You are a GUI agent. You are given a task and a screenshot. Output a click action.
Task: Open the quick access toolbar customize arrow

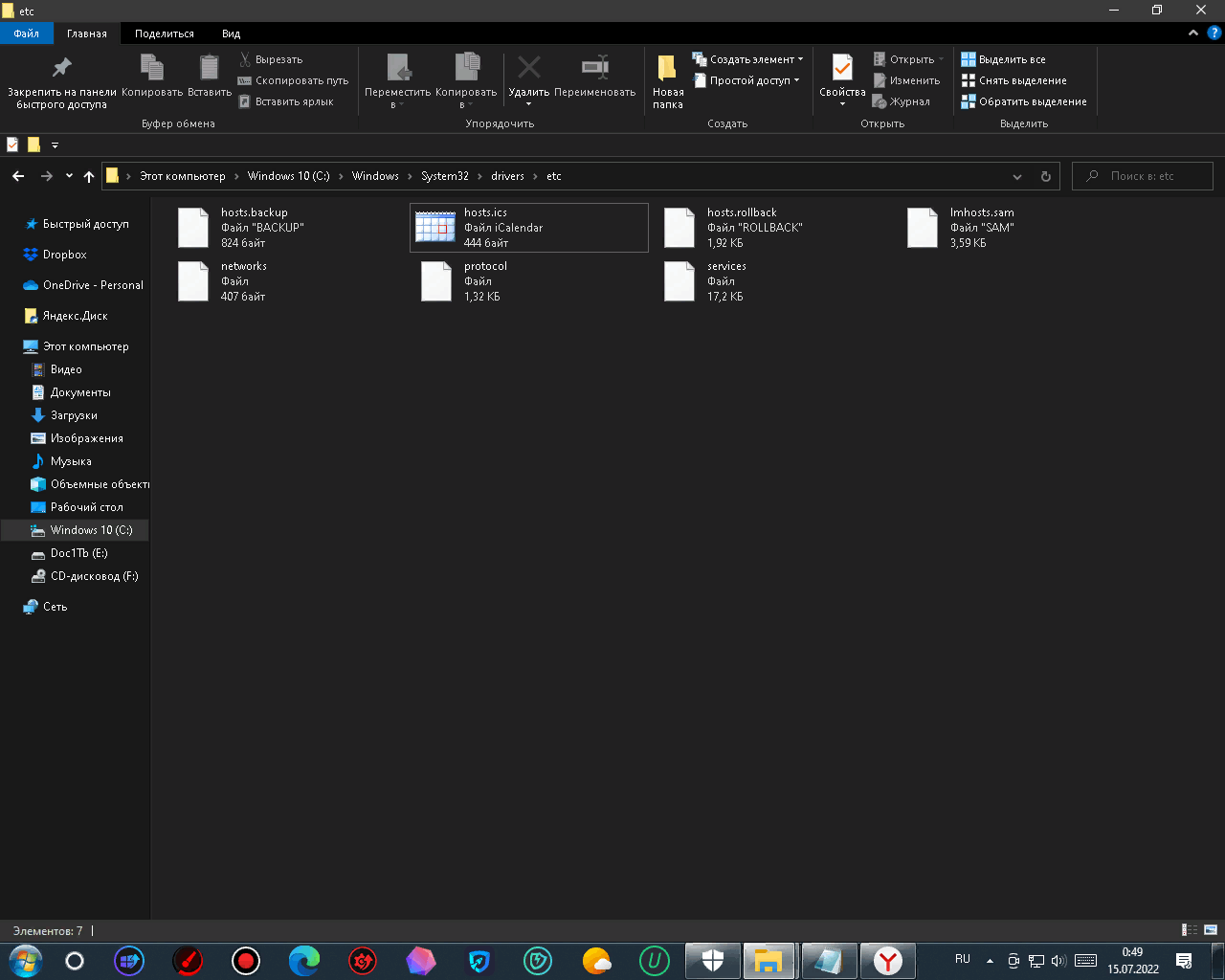point(55,145)
